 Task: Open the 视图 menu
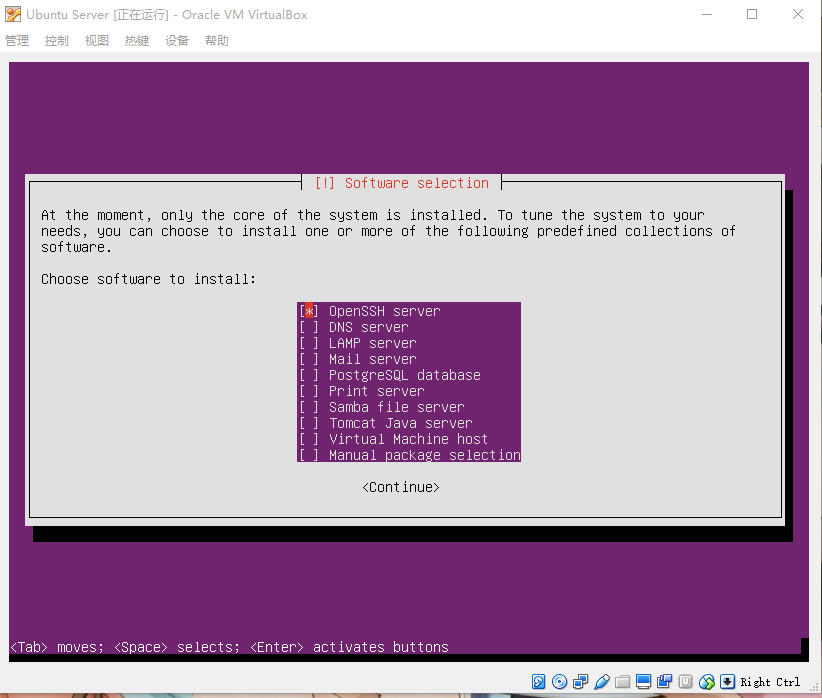97,40
